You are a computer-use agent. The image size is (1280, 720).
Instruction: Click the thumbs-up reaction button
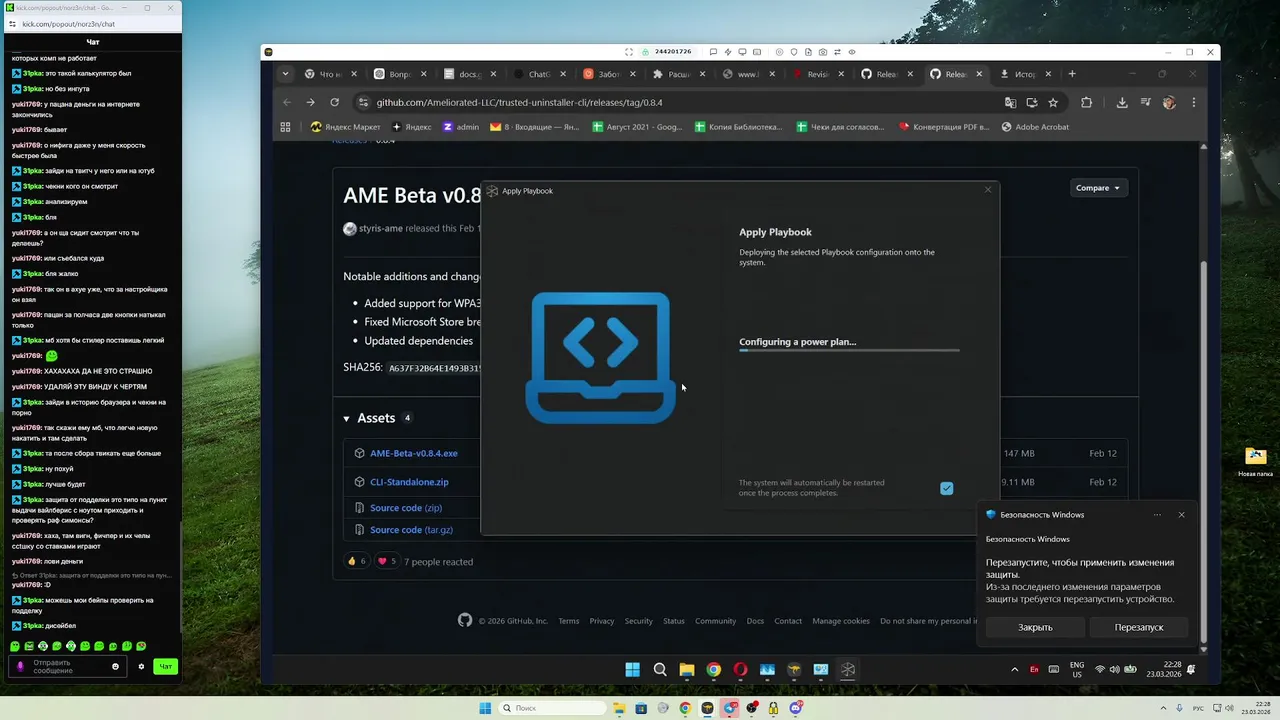click(x=356, y=561)
